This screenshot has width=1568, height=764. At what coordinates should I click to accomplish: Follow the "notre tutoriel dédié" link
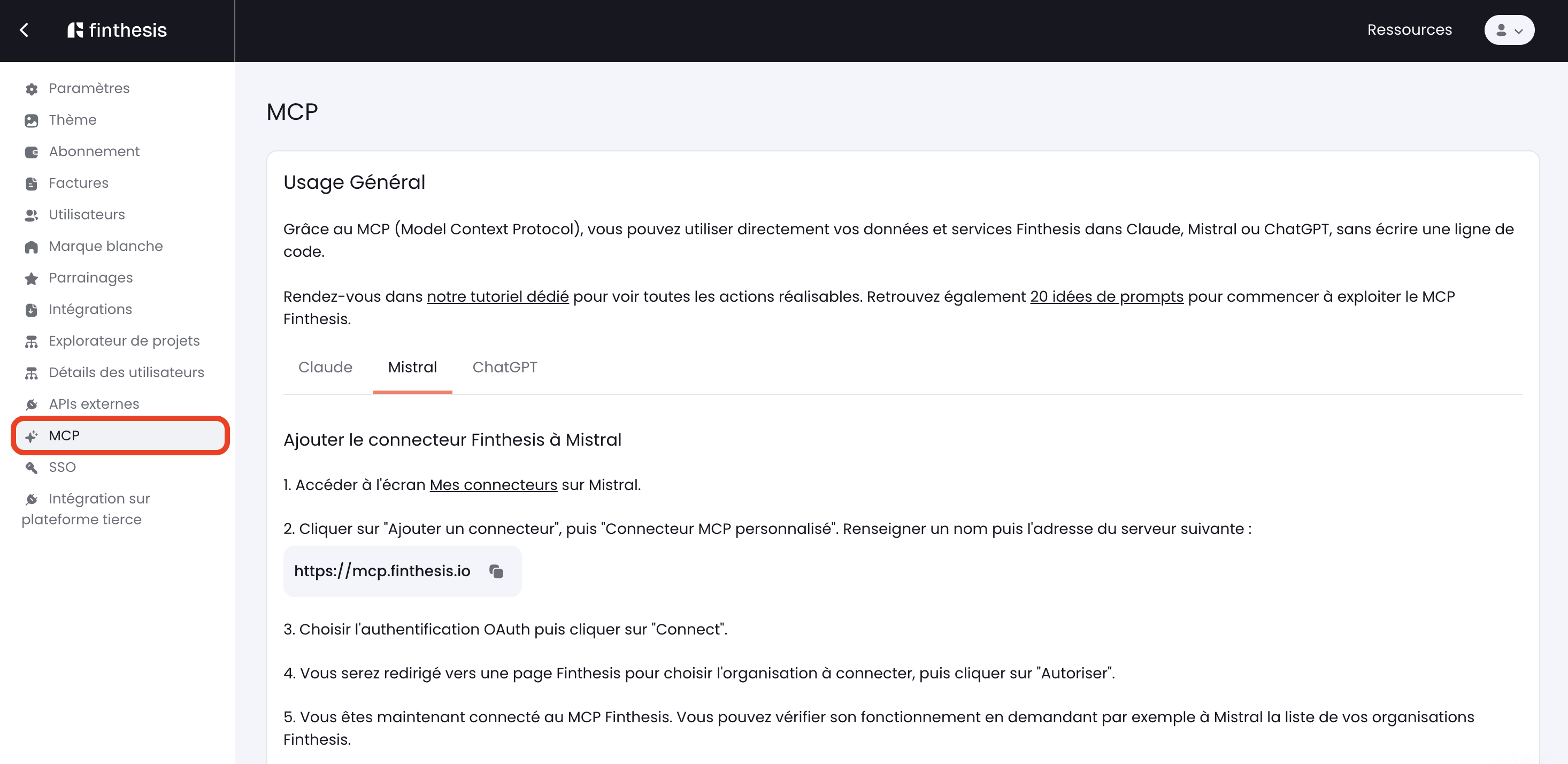(497, 297)
